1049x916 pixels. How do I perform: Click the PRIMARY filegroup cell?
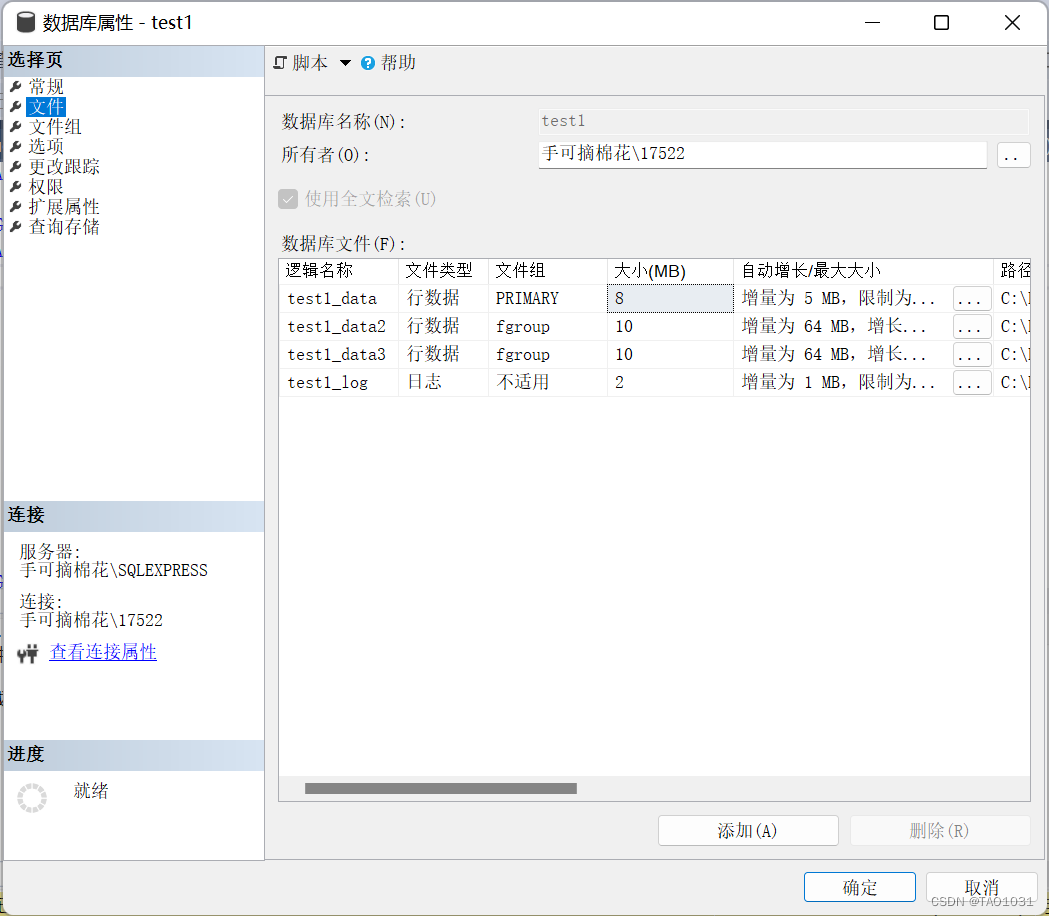pos(548,298)
